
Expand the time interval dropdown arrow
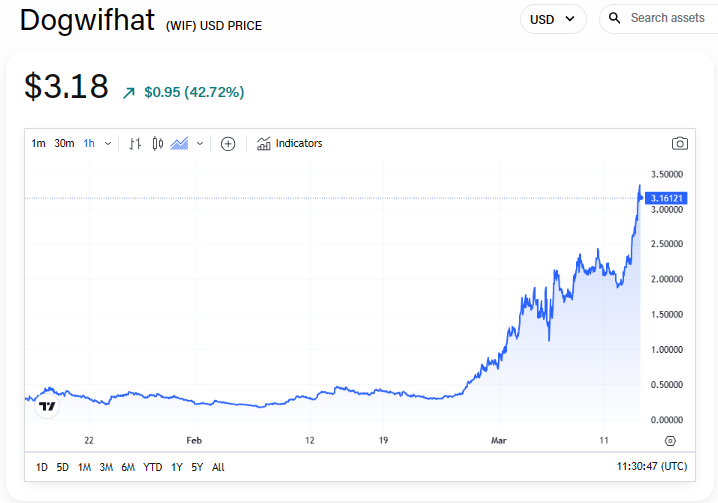click(108, 144)
